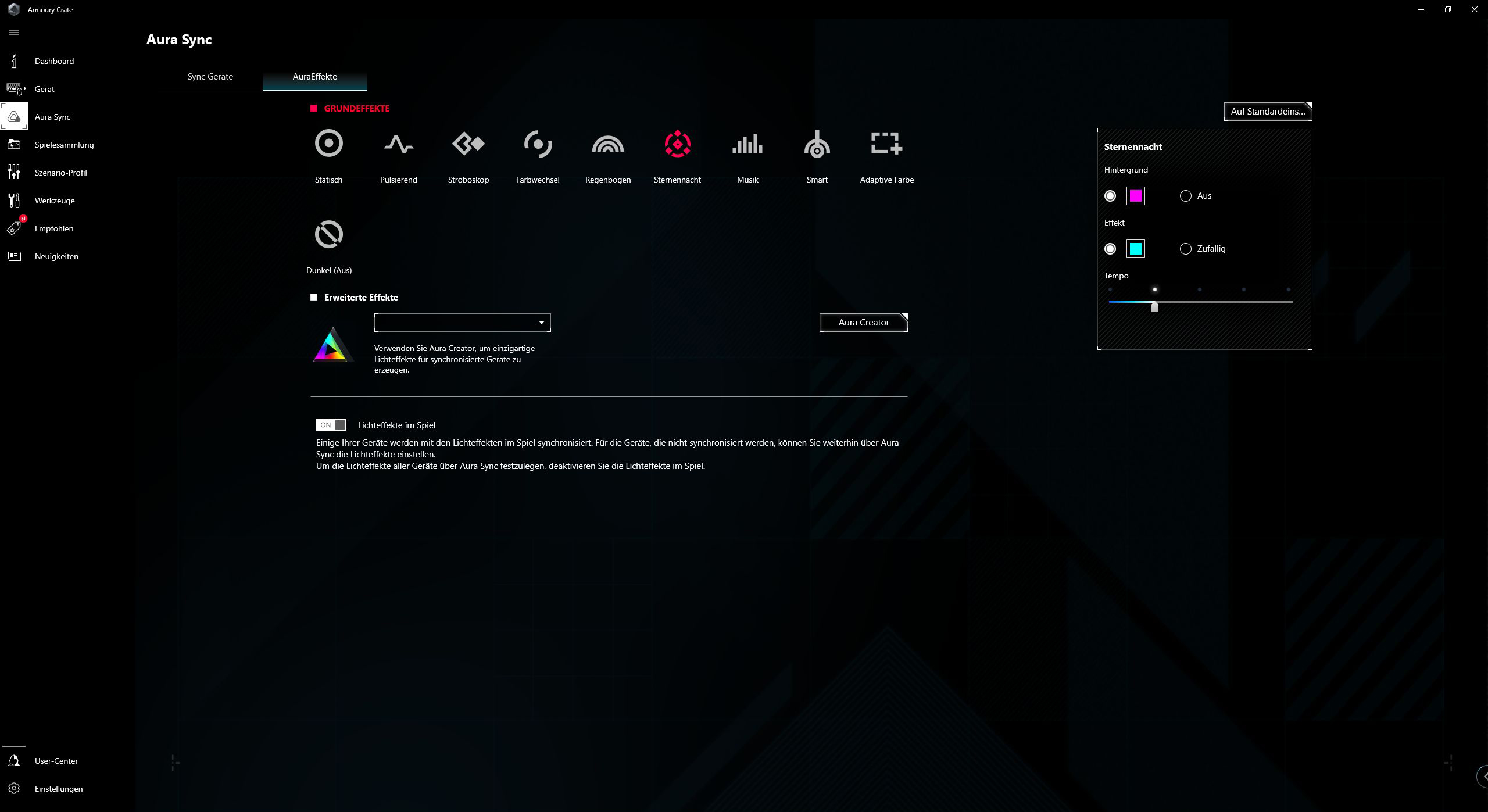Pick the Stroboskop effect icon
This screenshot has height=812, width=1488.
tap(468, 144)
